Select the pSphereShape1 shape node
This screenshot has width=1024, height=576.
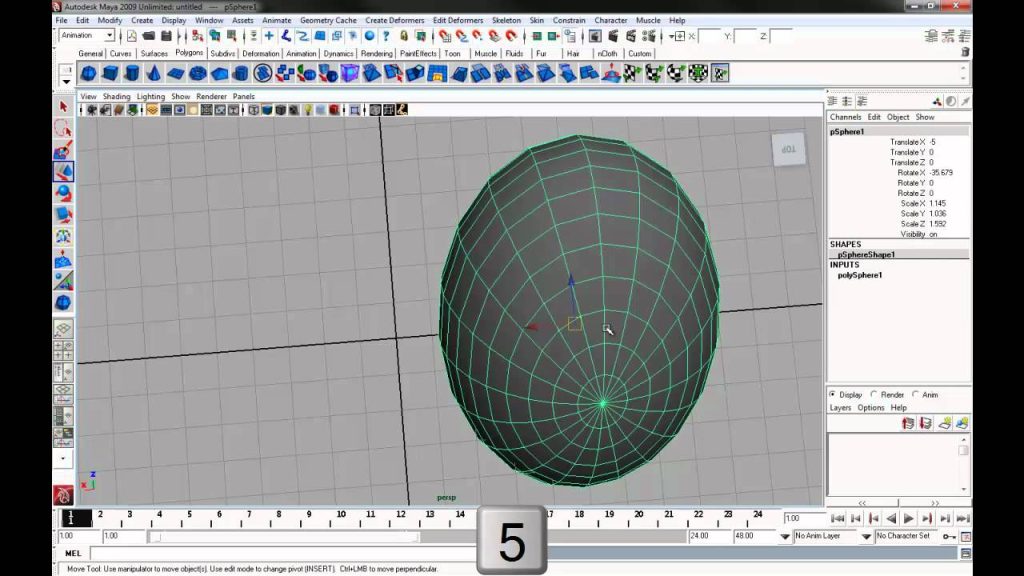coord(866,255)
